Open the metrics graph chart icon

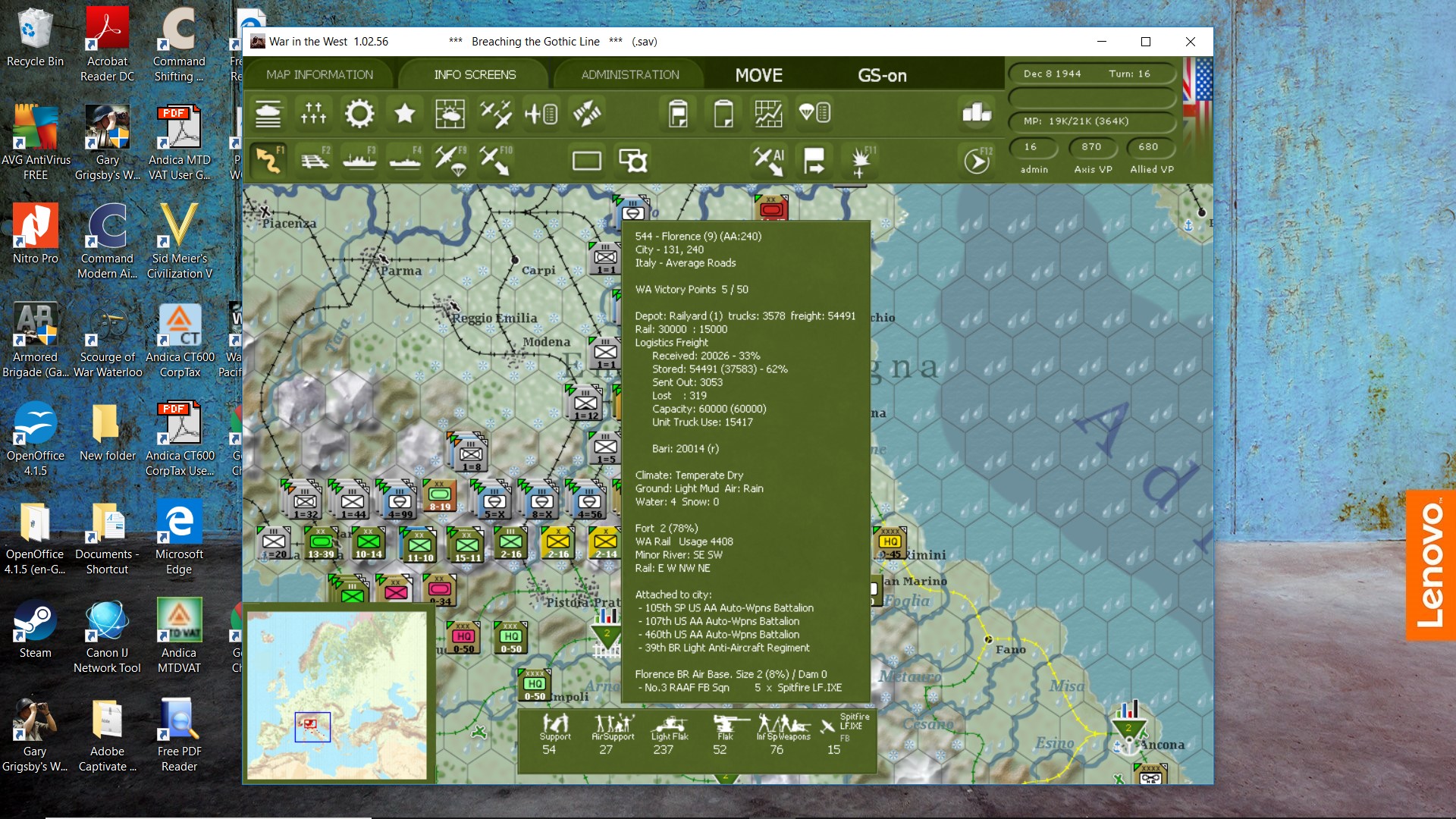coord(768,114)
